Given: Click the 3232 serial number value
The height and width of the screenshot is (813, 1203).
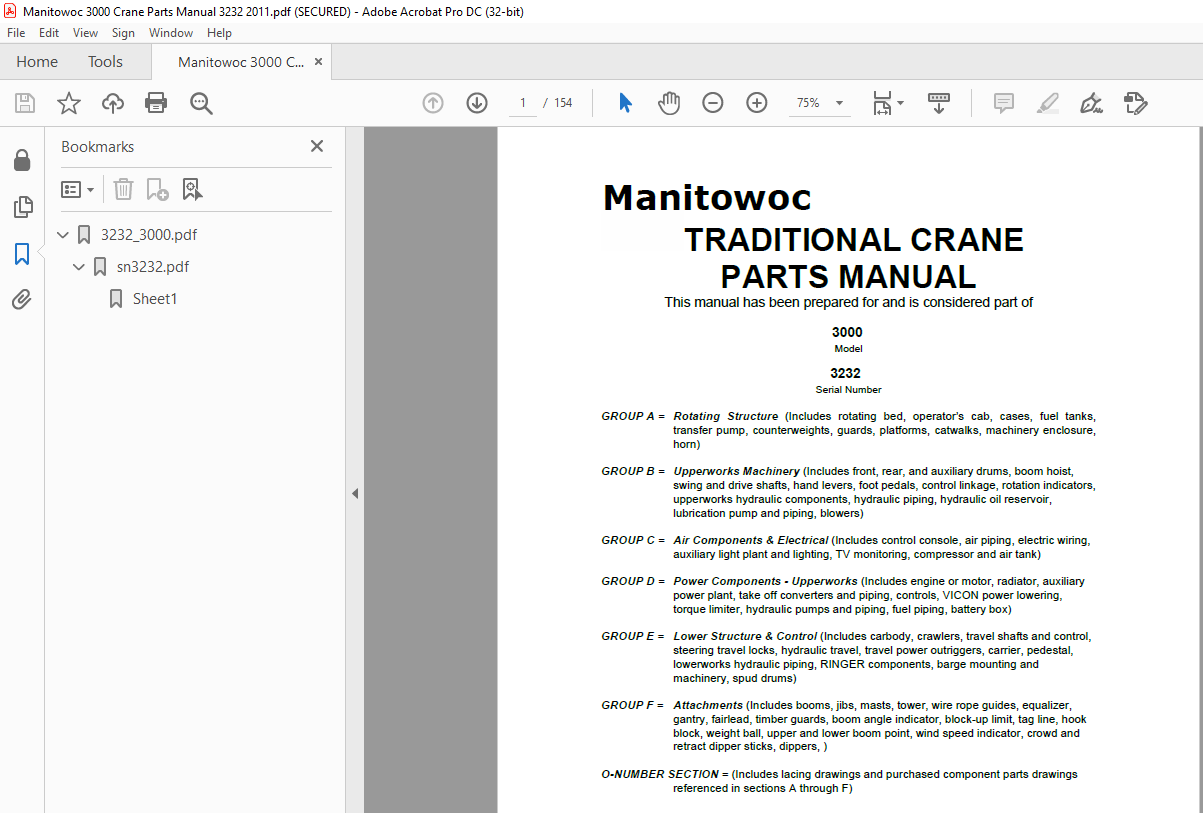Looking at the screenshot, I should click(x=846, y=373).
